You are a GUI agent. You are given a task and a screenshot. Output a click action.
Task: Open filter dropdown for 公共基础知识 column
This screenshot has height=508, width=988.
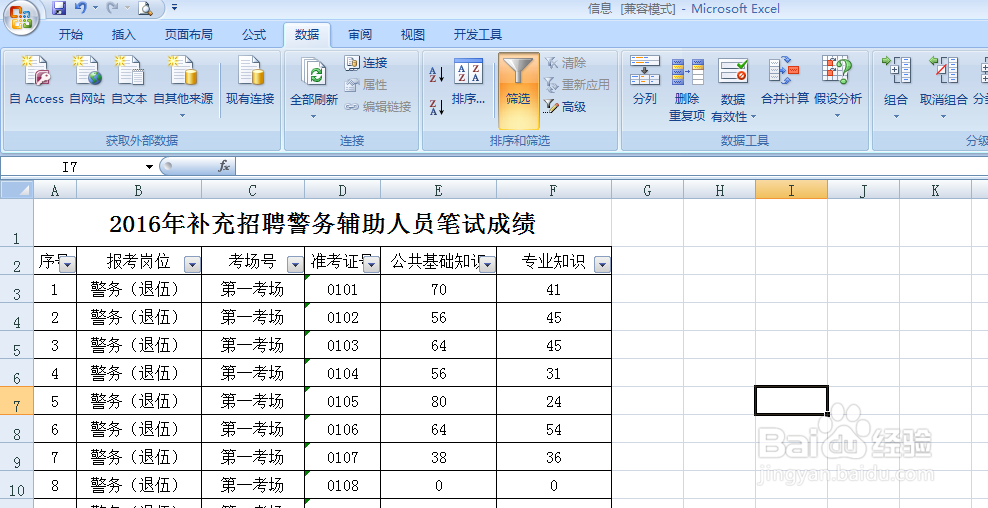tap(487, 265)
